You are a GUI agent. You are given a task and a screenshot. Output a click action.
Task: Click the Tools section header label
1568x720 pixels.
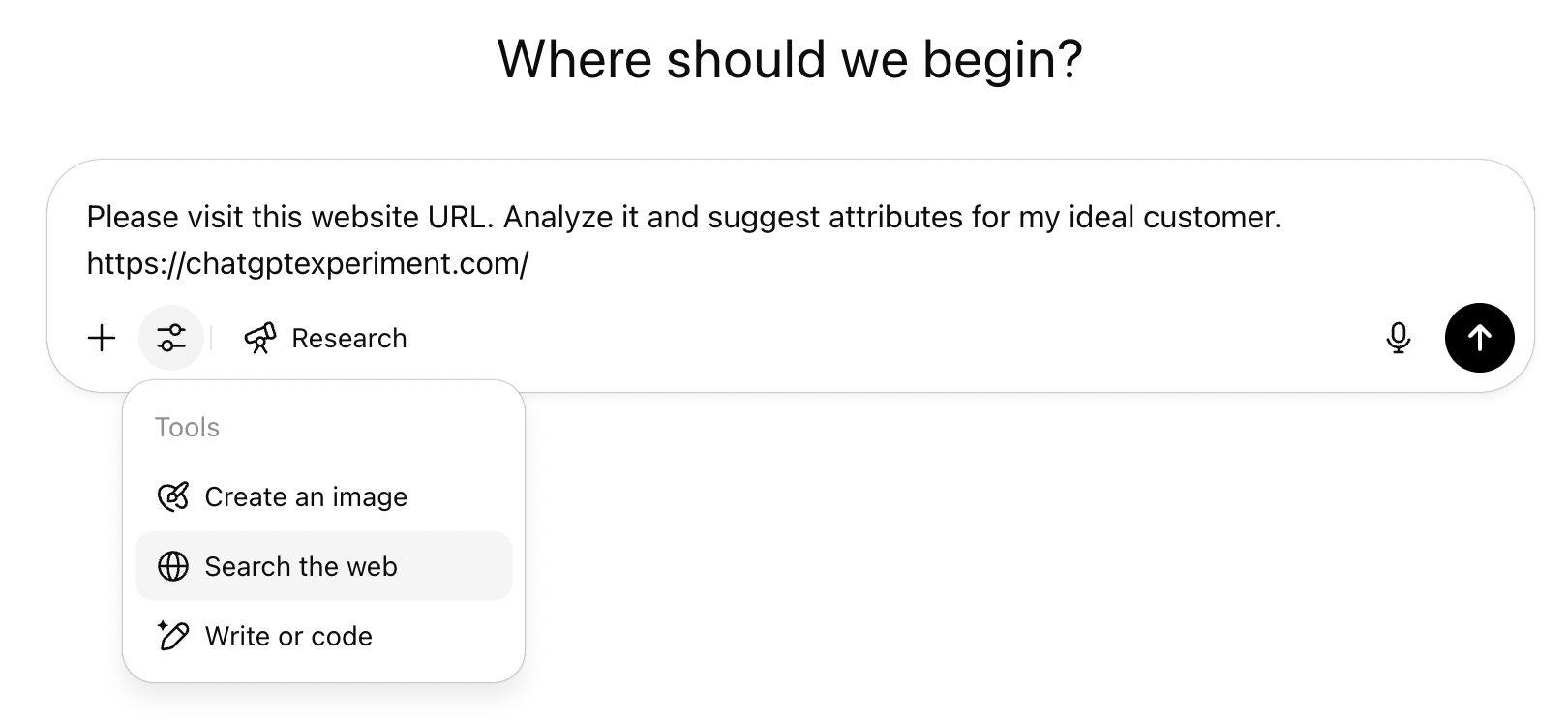point(186,426)
